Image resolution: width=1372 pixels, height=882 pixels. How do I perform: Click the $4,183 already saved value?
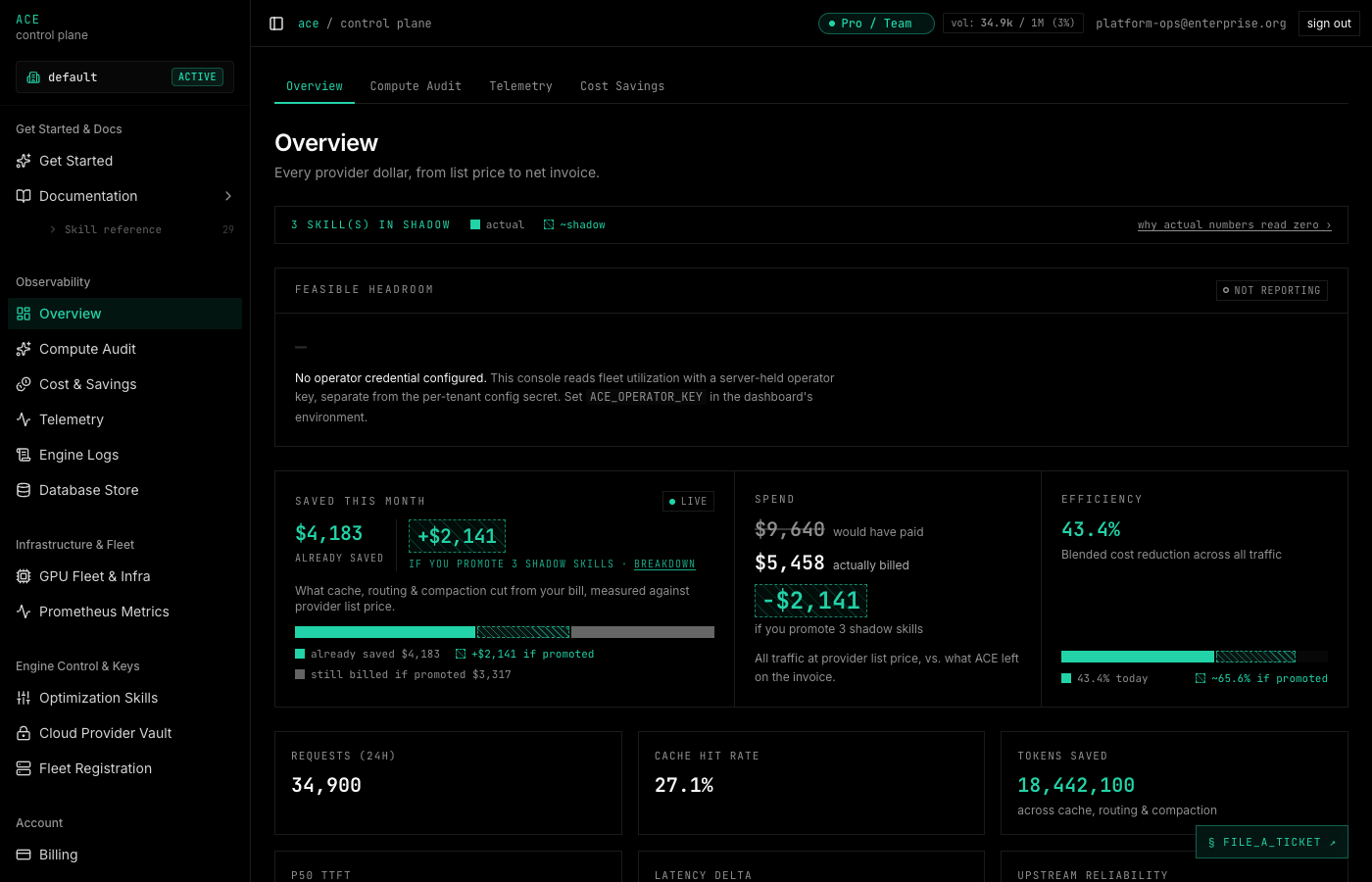pos(329,533)
